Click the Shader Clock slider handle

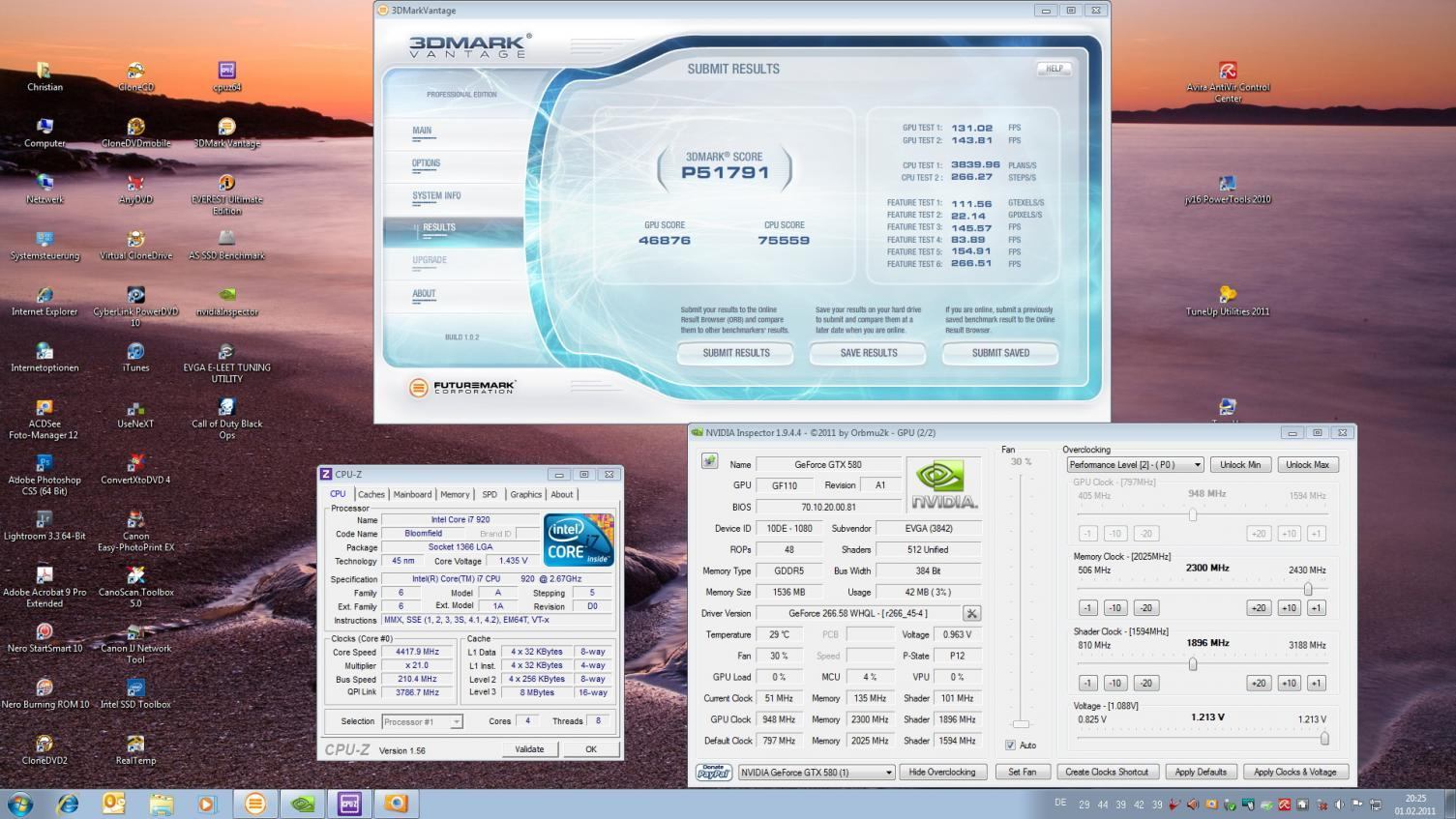(1193, 663)
